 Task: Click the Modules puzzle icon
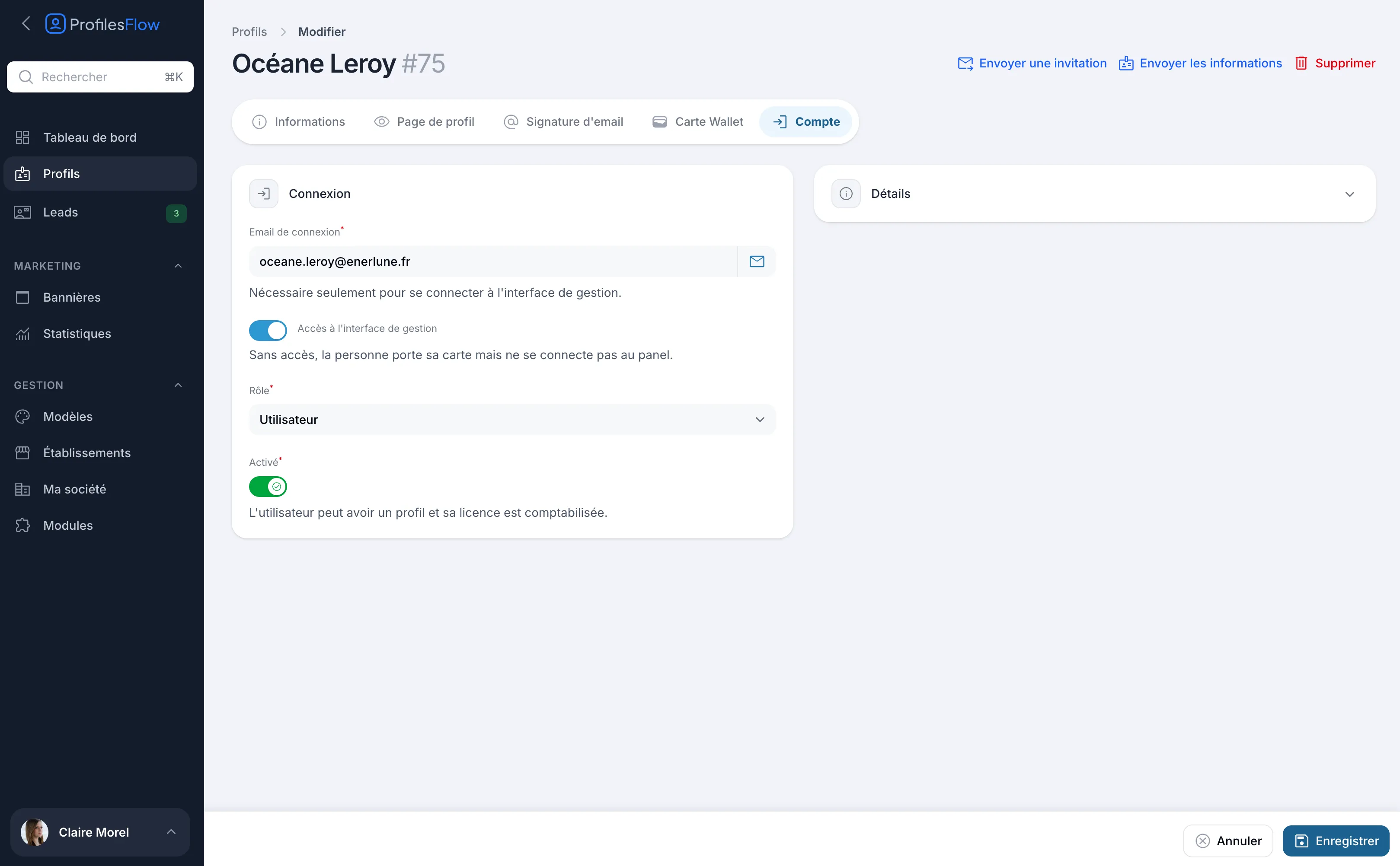click(x=22, y=525)
